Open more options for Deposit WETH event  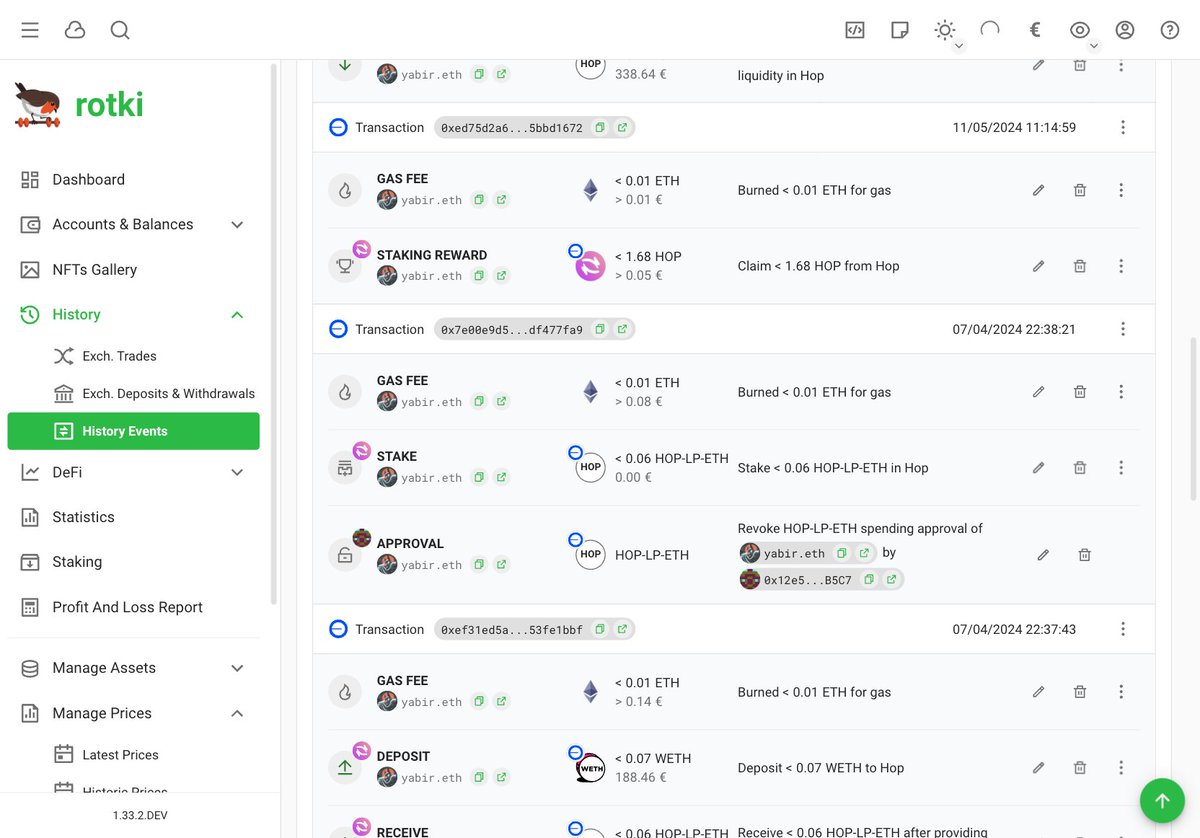pyautogui.click(x=1121, y=768)
